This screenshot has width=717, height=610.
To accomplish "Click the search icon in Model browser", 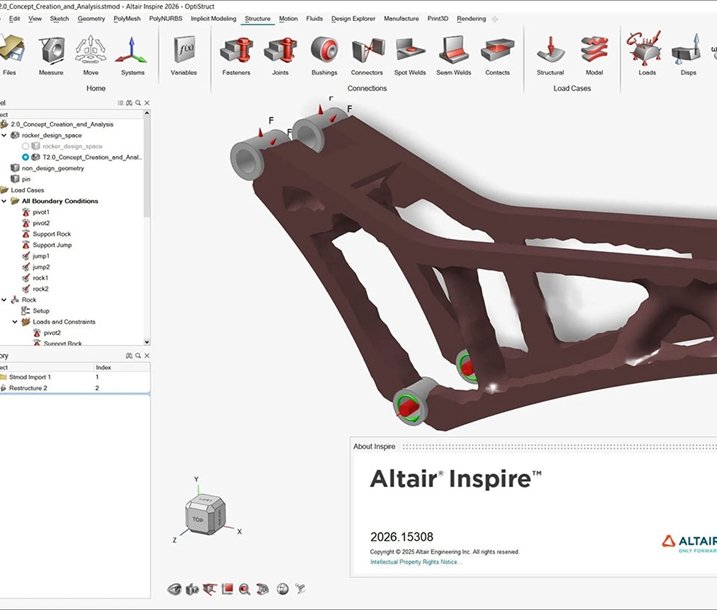I will click(x=138, y=103).
